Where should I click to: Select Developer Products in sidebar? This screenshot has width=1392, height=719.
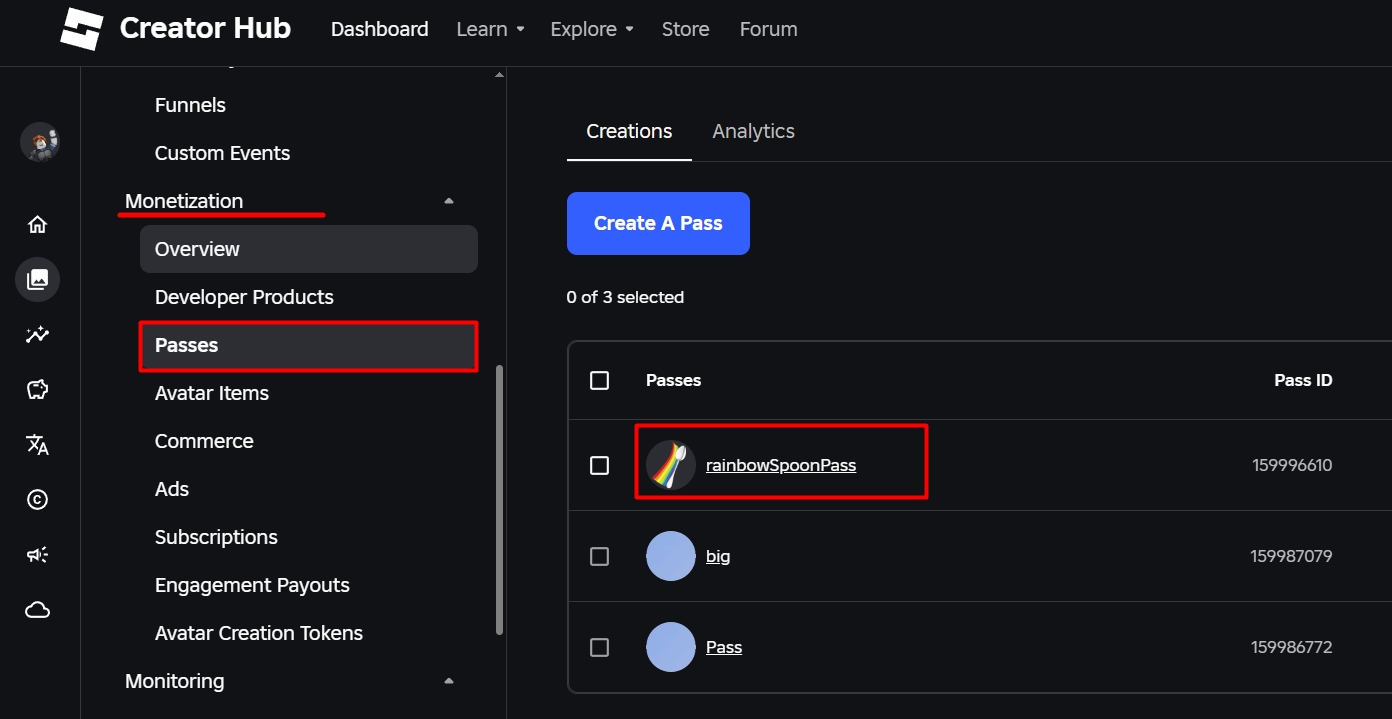tap(244, 297)
